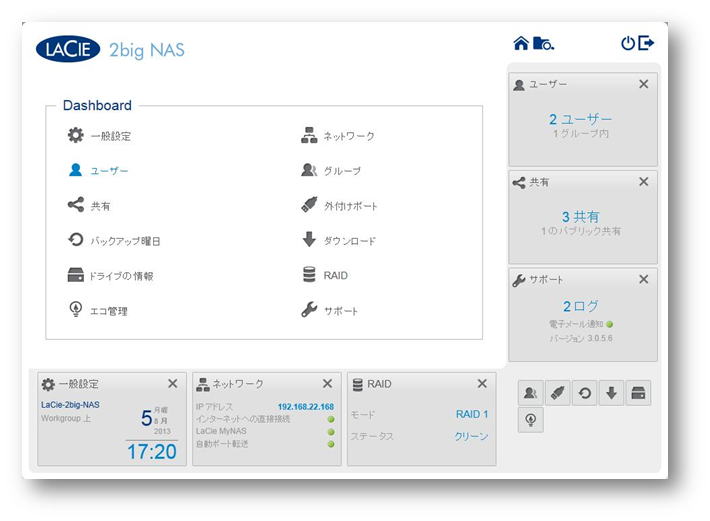
Task: Open ユーザー person icon in Dashboard
Action: (76, 170)
